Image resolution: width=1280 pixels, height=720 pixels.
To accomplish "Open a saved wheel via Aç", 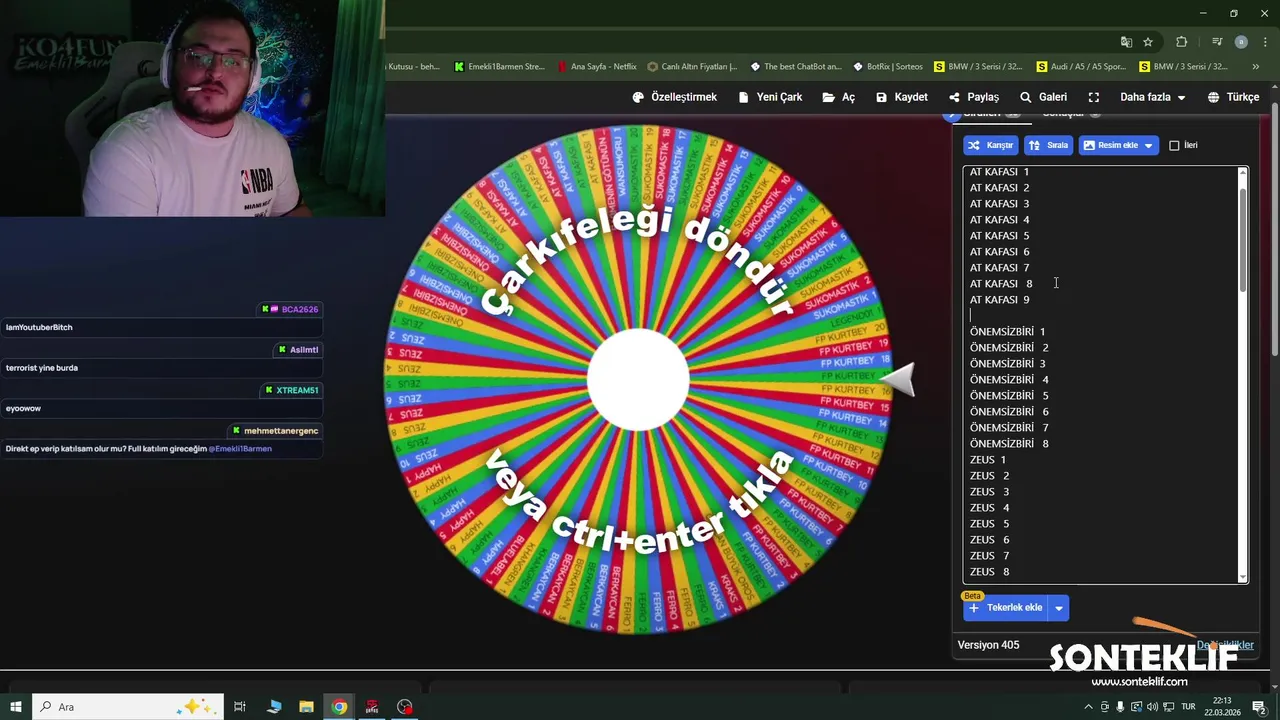I will (839, 97).
